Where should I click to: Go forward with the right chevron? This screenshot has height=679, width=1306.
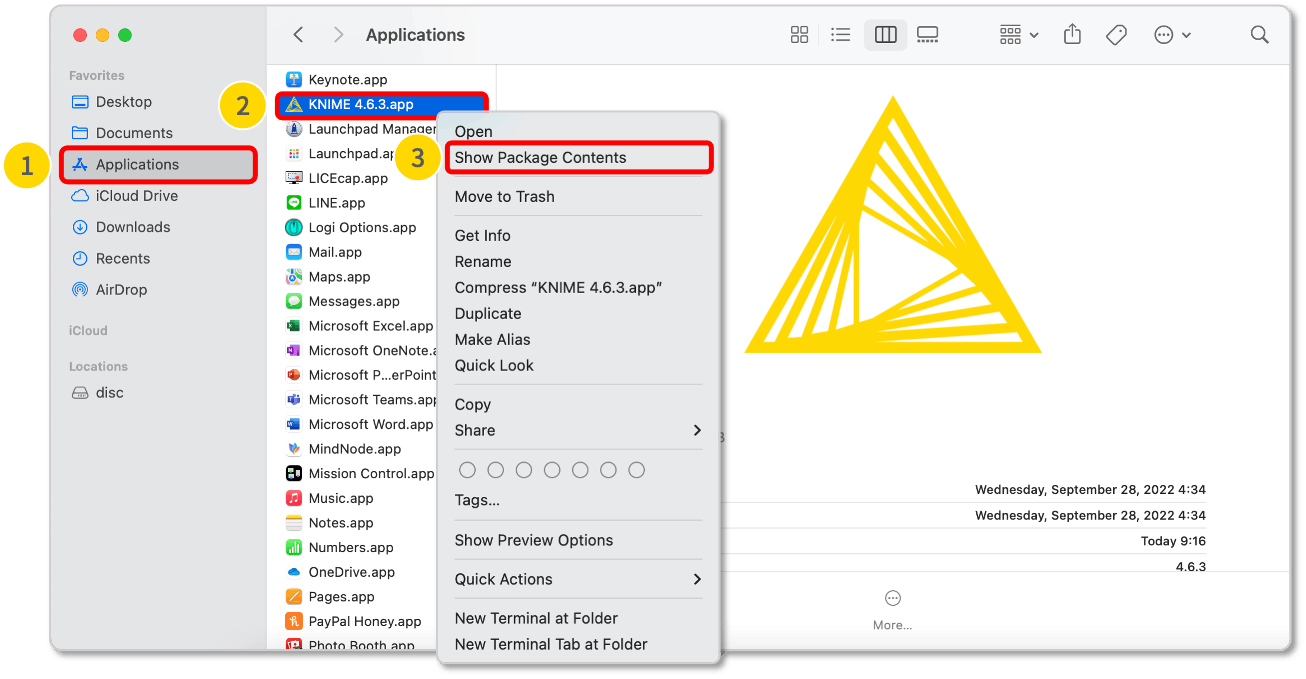click(338, 35)
